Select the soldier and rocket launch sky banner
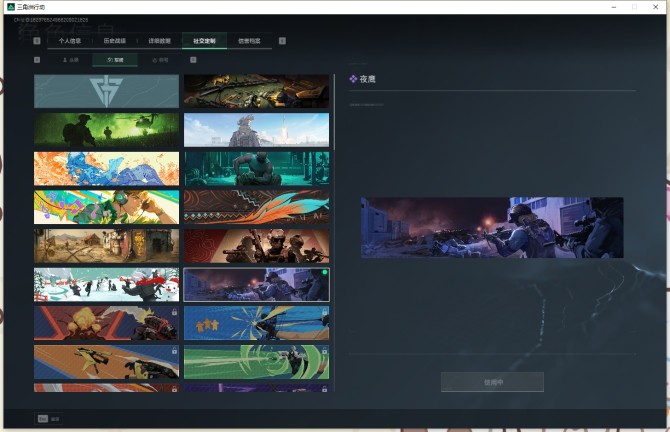Image resolution: width=670 pixels, height=432 pixels. pyautogui.click(x=256, y=130)
